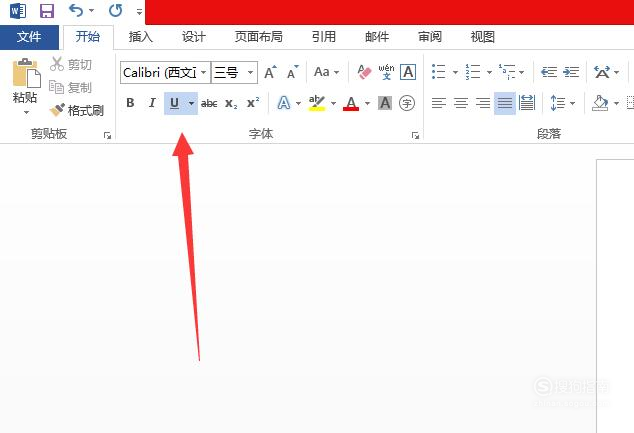Open the wén phonetic guide tool
Screen dimensions: 634x433
pos(386,72)
